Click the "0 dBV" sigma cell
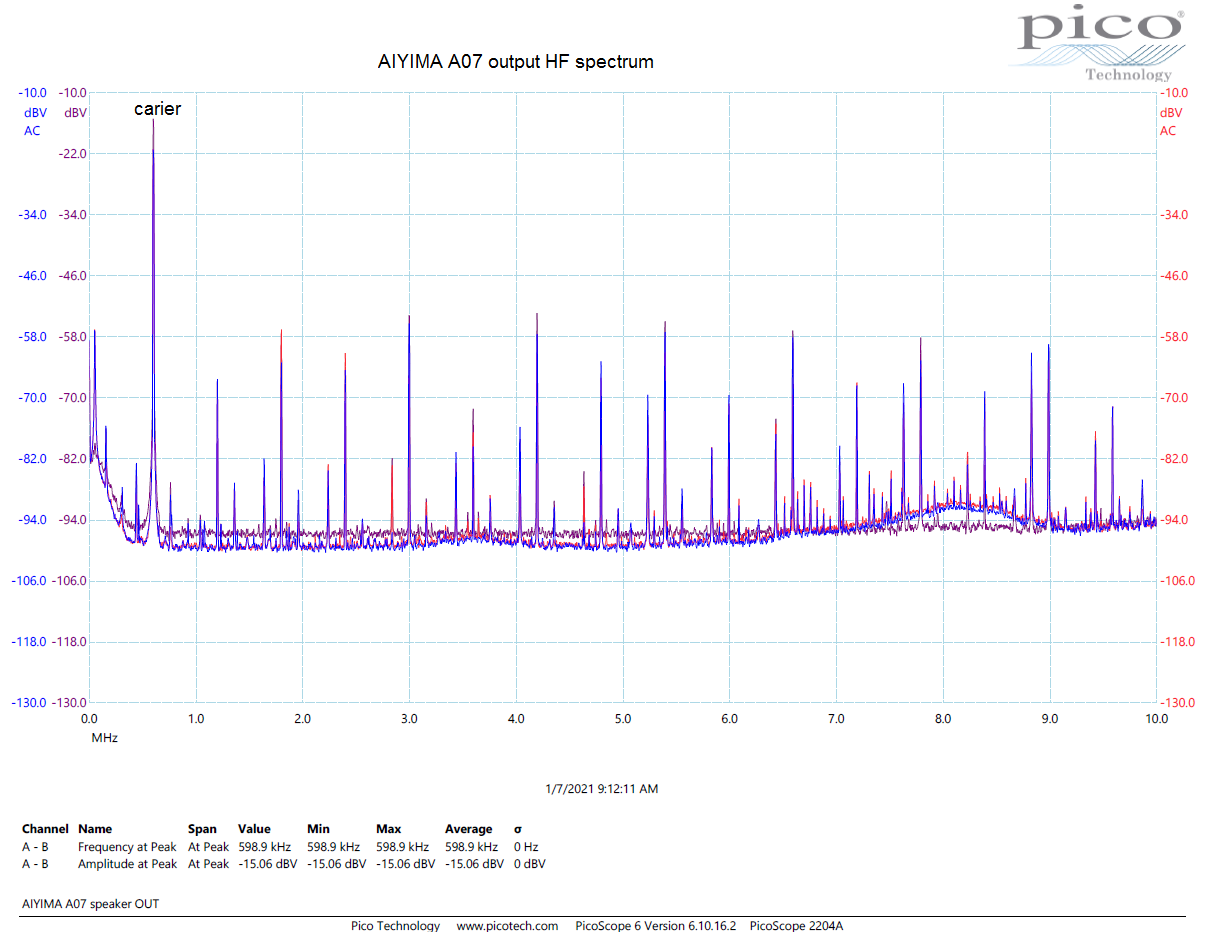Viewport: 1206px width, 932px height. (530, 864)
